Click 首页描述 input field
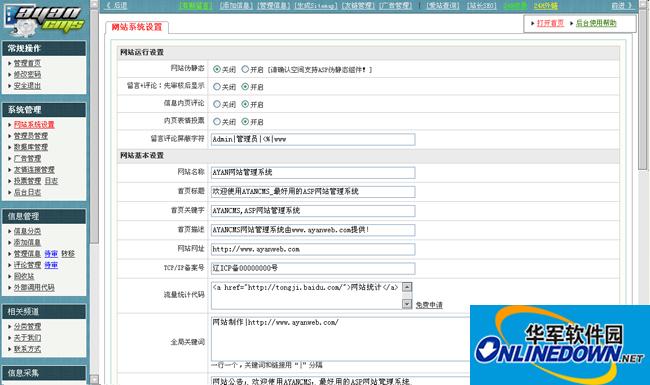 pos(313,230)
